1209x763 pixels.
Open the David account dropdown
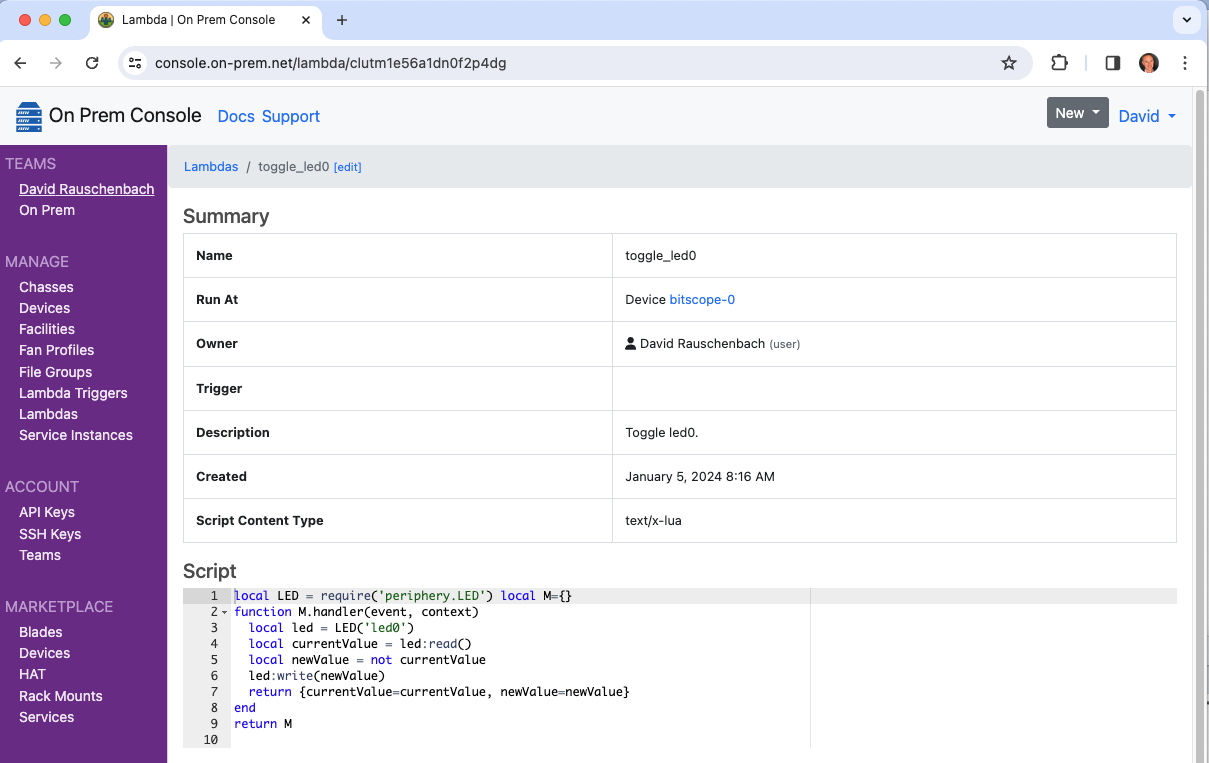click(x=1147, y=116)
